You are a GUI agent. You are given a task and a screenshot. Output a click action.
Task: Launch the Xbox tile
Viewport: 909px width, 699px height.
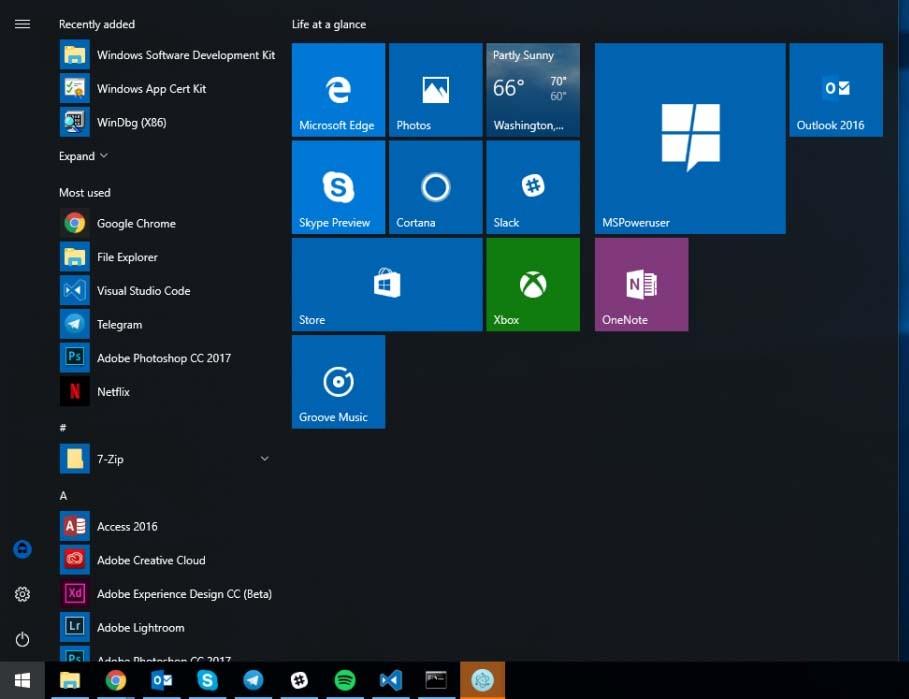coord(532,284)
